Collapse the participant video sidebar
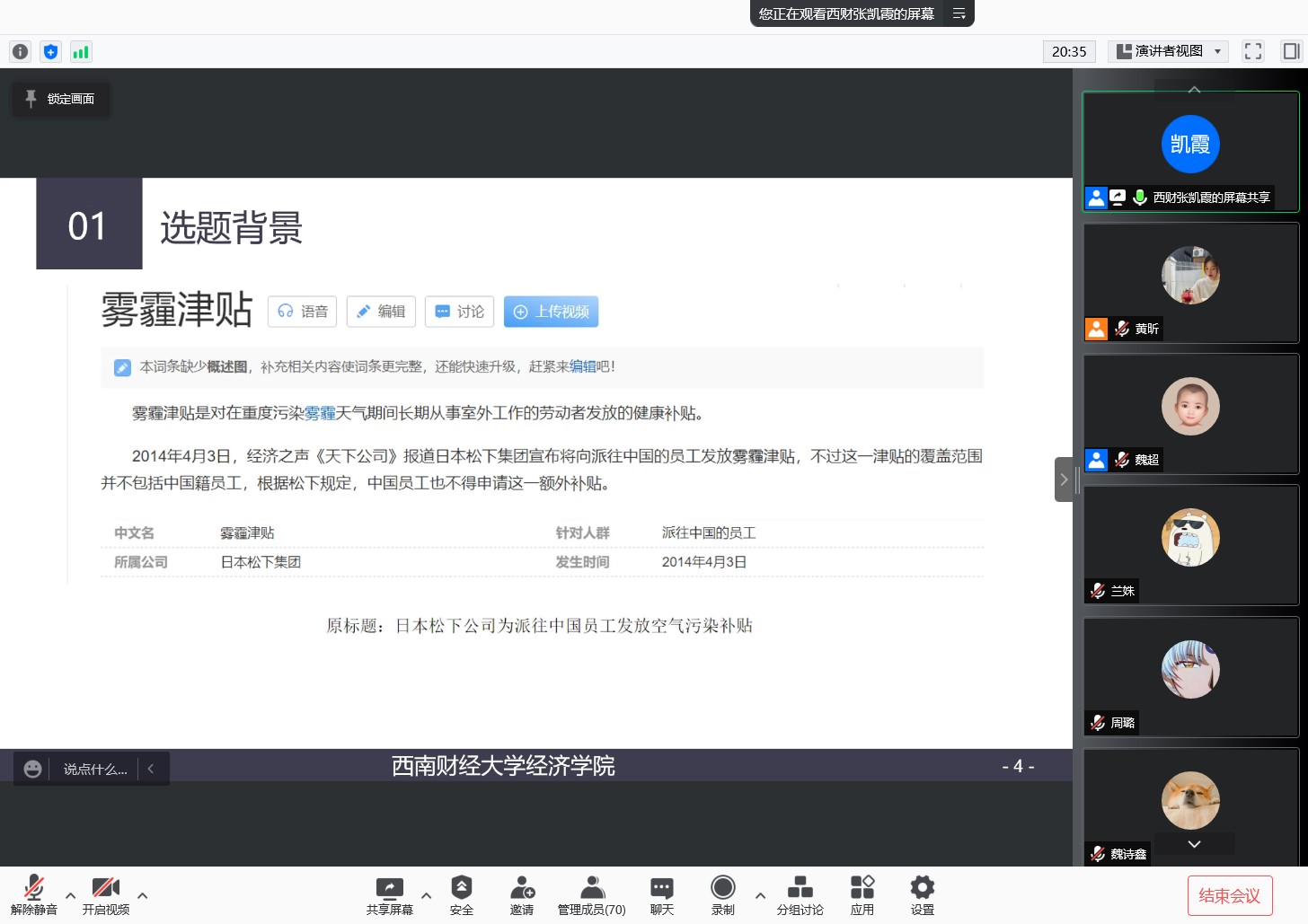The width and height of the screenshot is (1308, 924). click(x=1064, y=480)
